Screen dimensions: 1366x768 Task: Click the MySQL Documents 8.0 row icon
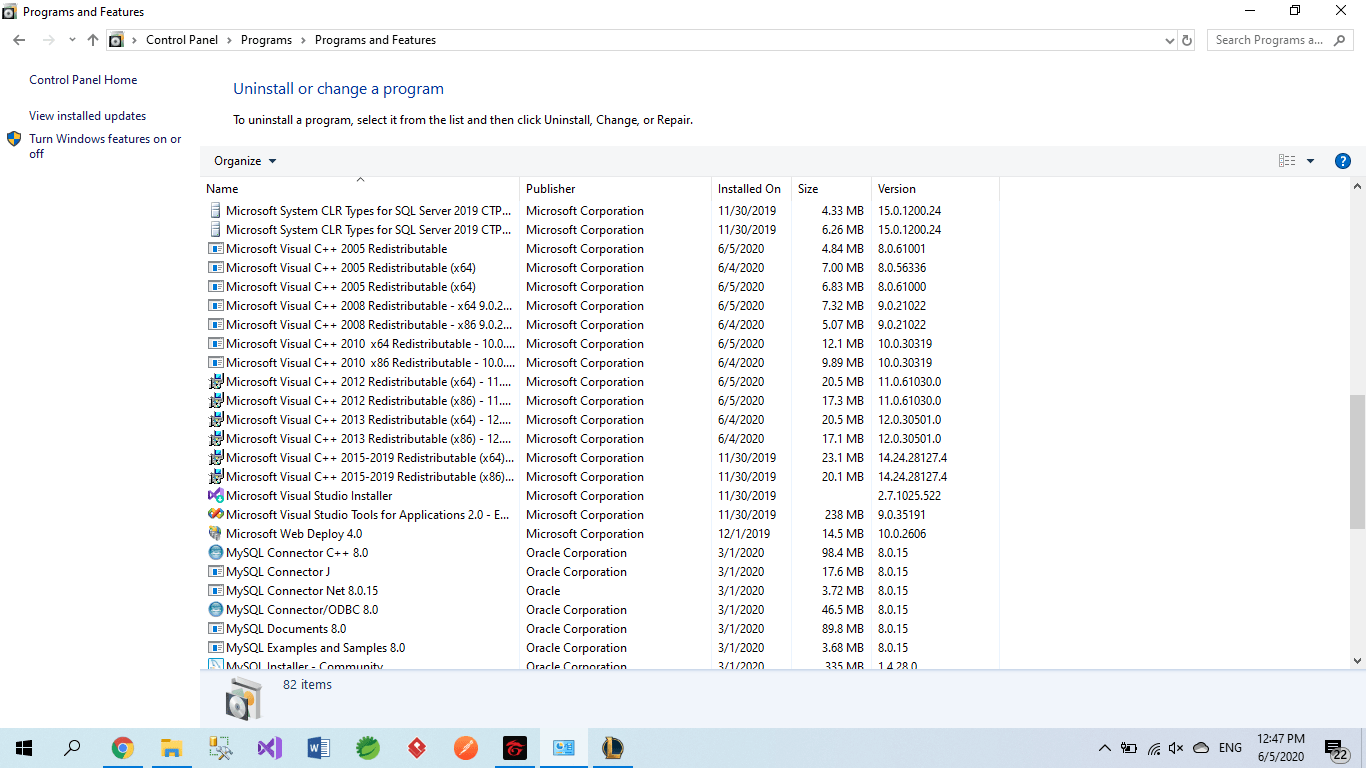(215, 629)
